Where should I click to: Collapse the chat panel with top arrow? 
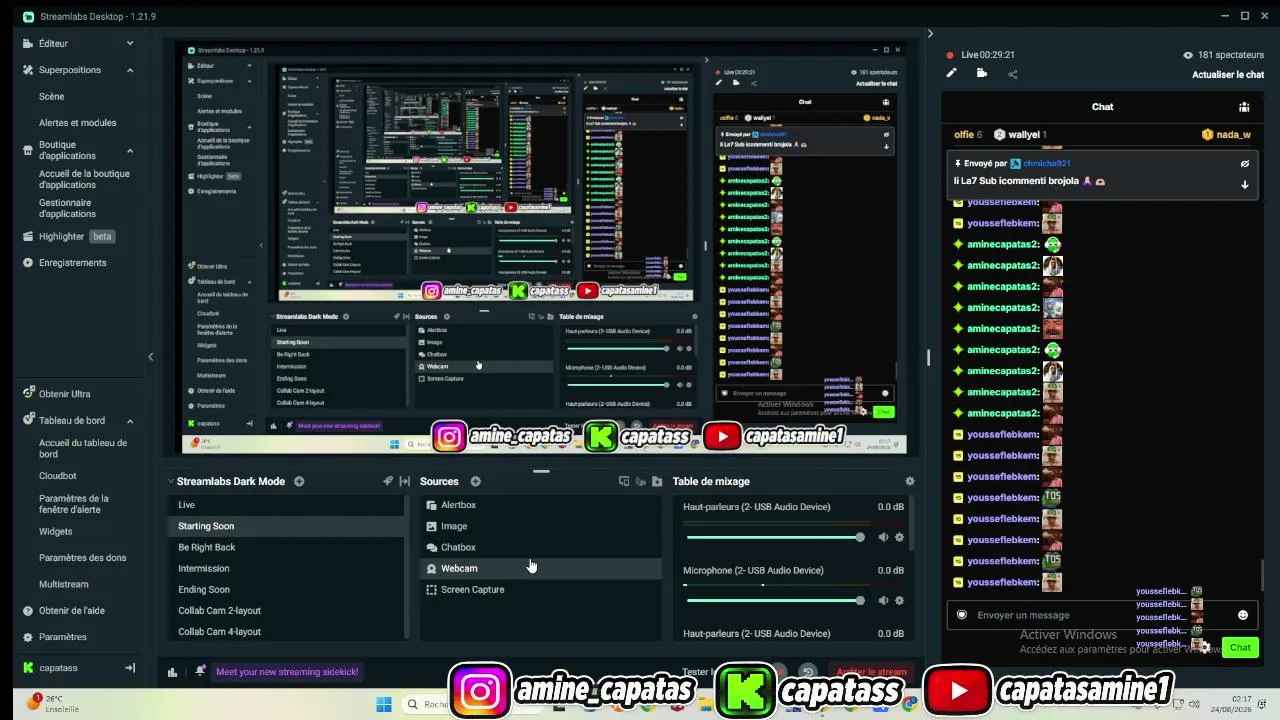(x=930, y=34)
